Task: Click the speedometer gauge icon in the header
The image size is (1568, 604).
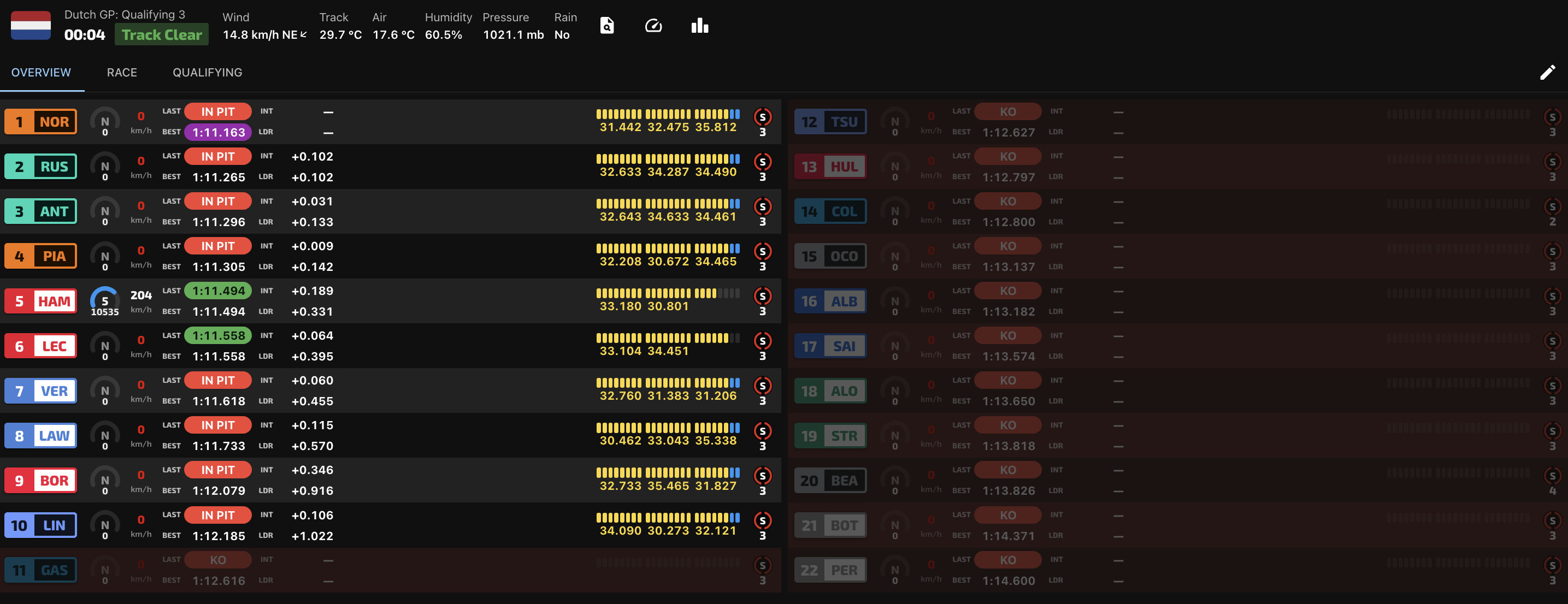Action: [x=653, y=26]
